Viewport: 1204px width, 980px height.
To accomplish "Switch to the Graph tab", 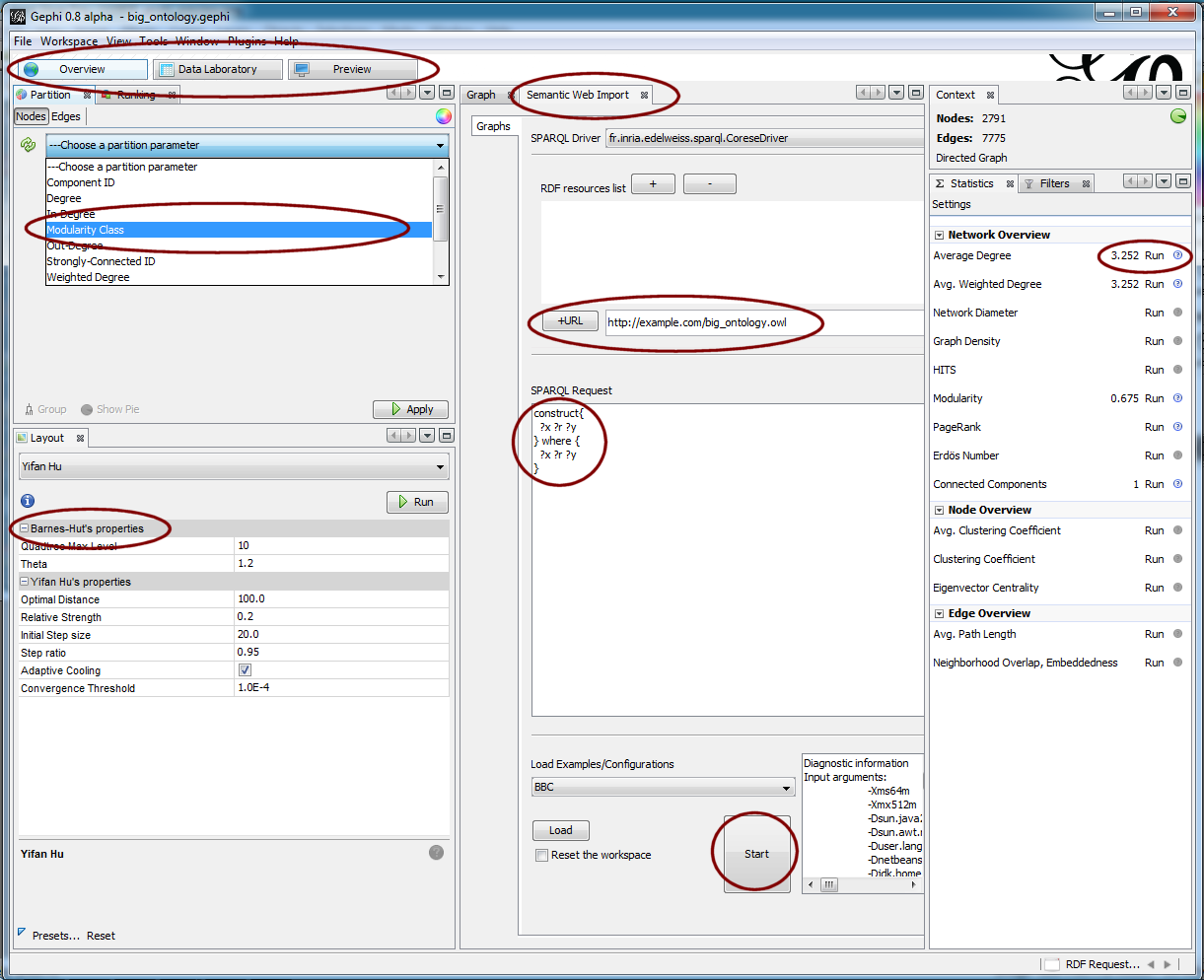I will [481, 95].
